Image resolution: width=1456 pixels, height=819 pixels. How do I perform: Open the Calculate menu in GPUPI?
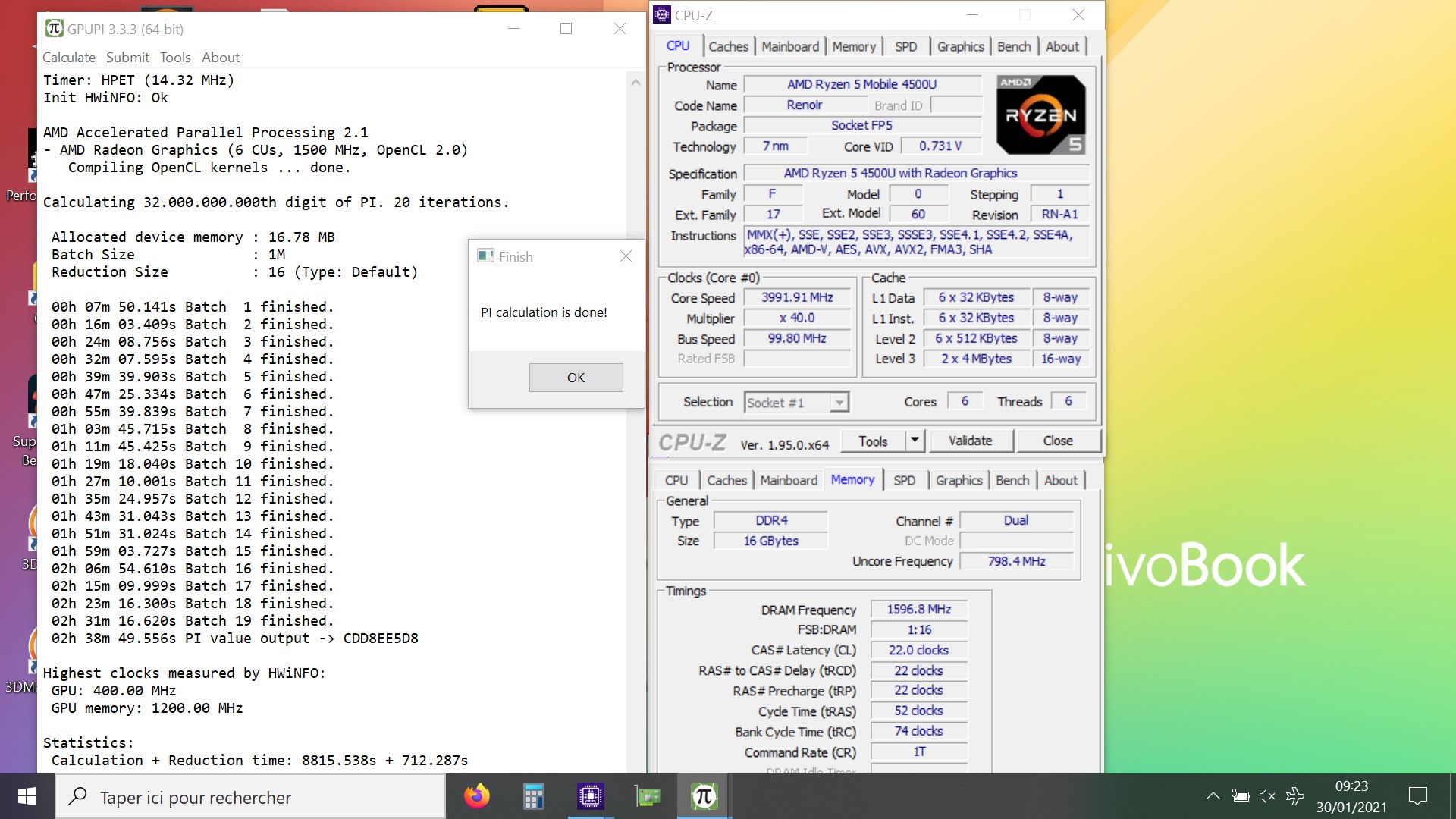coord(69,58)
